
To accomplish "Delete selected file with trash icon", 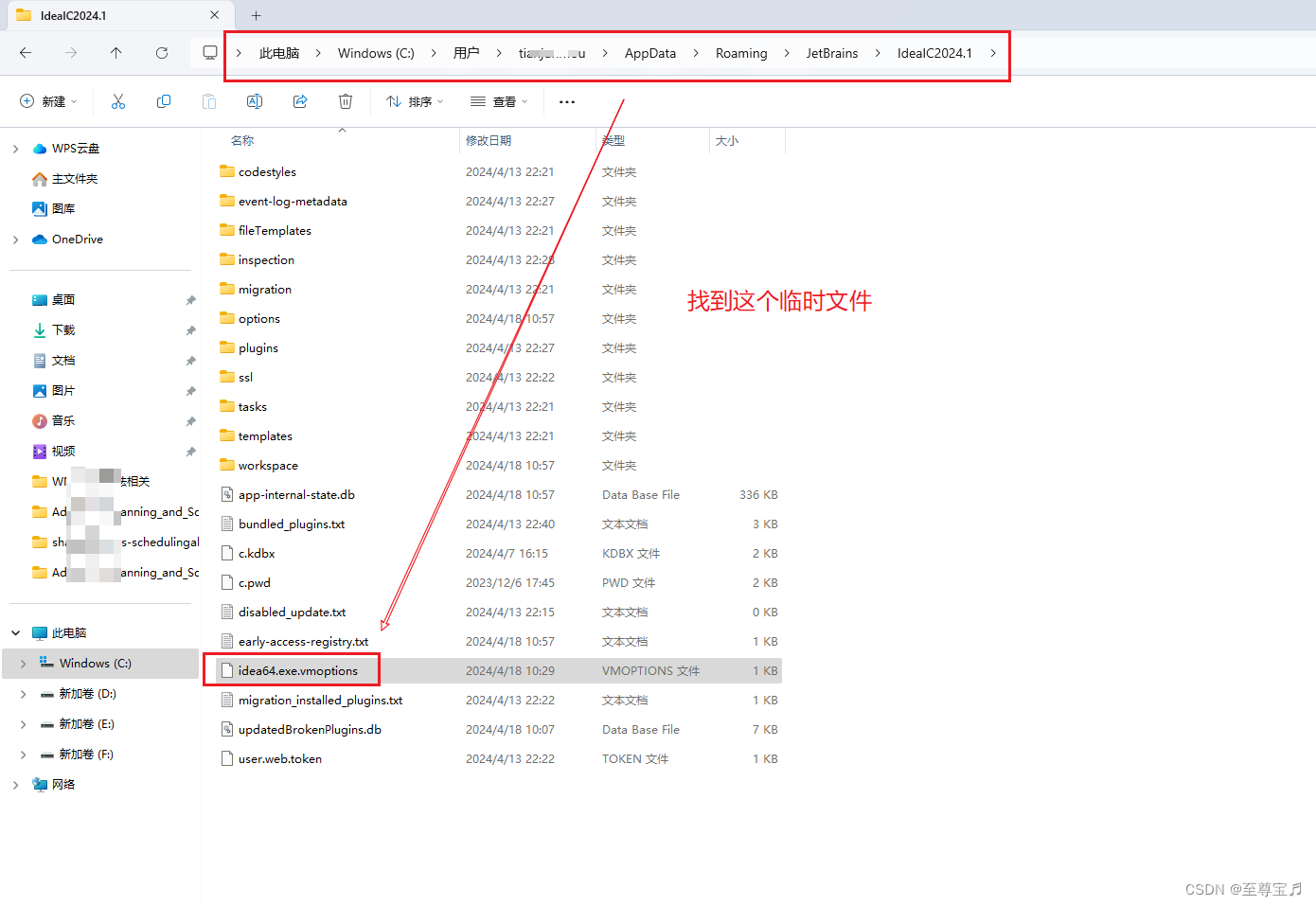I will pos(346,101).
